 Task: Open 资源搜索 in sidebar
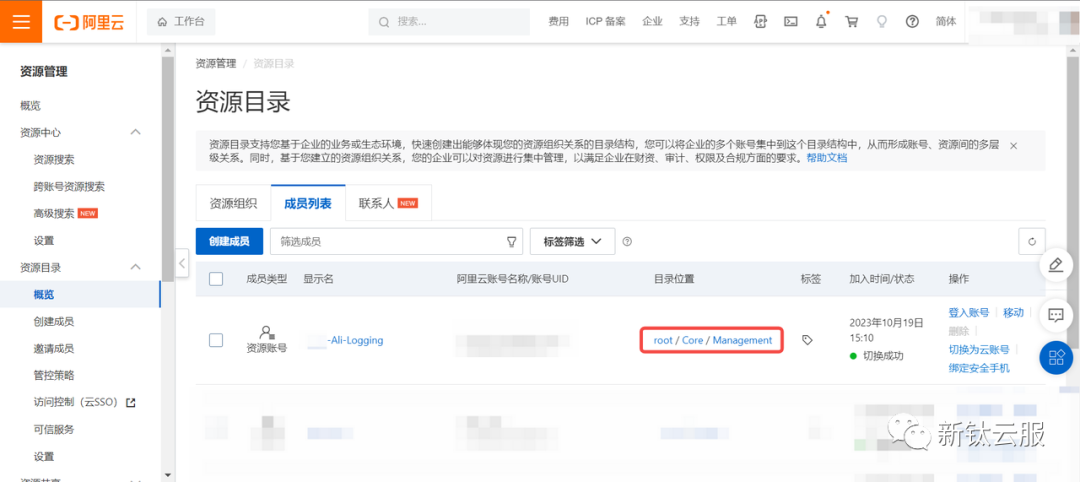point(54,160)
